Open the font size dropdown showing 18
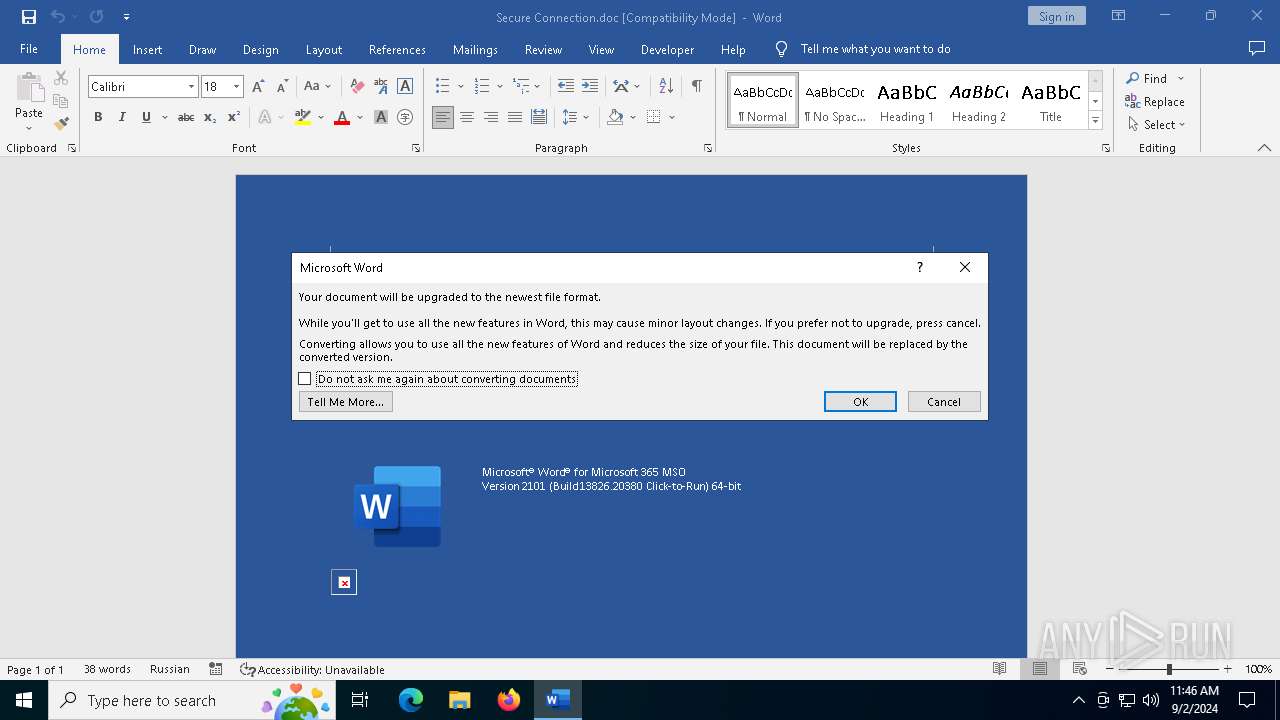The height and width of the screenshot is (720, 1280). [x=236, y=87]
